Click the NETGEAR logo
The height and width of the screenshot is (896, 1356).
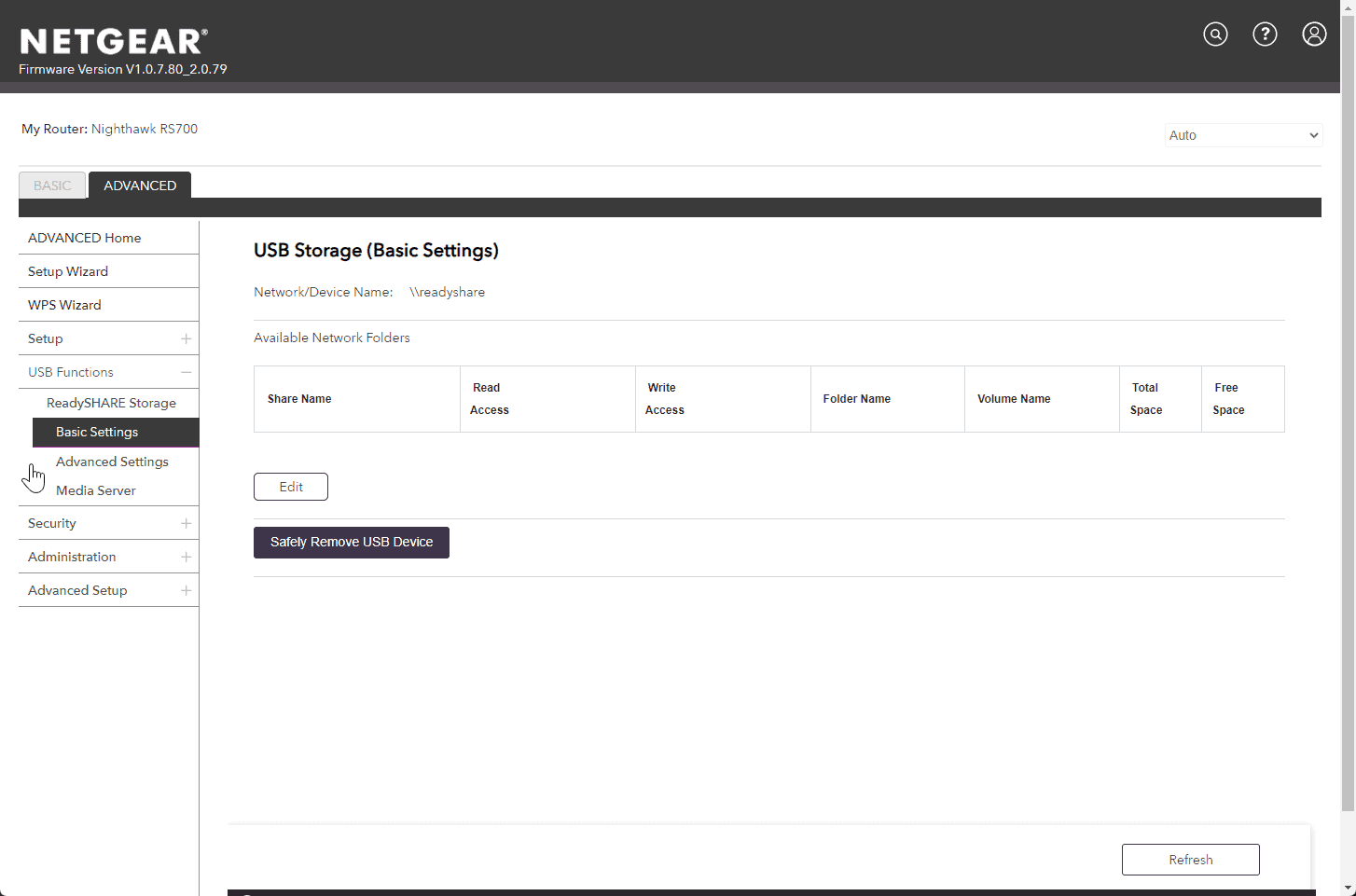pyautogui.click(x=113, y=42)
